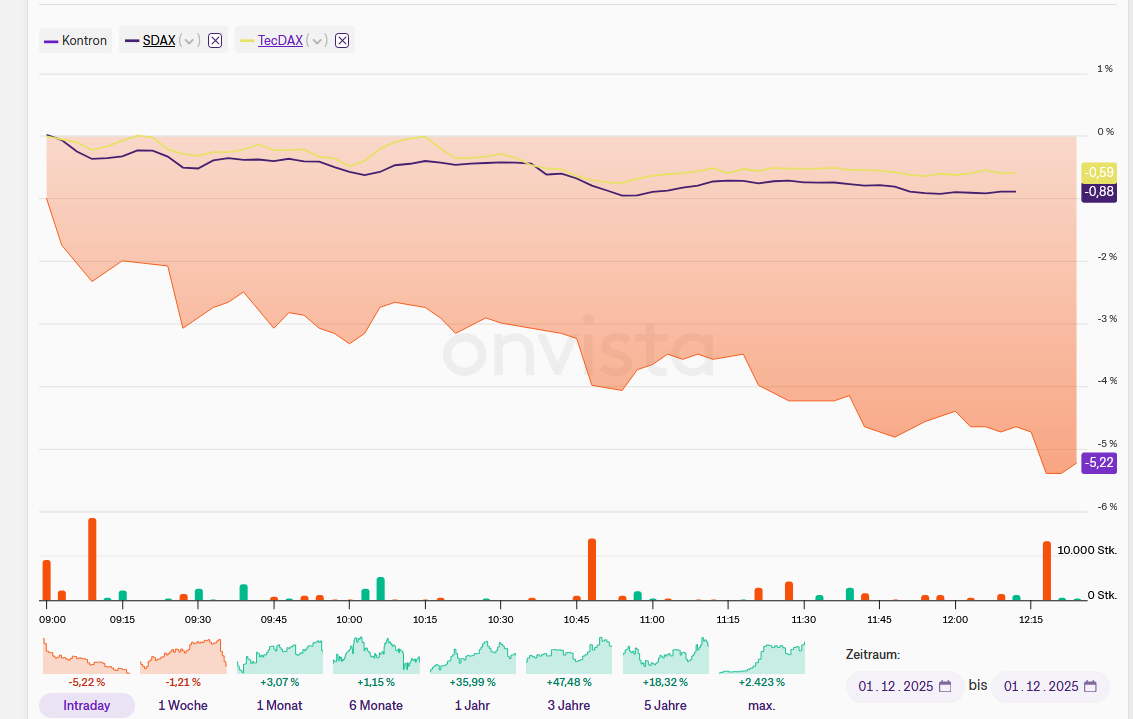Click the Kontron legend chip
The image size is (1133, 719).
pos(76,40)
